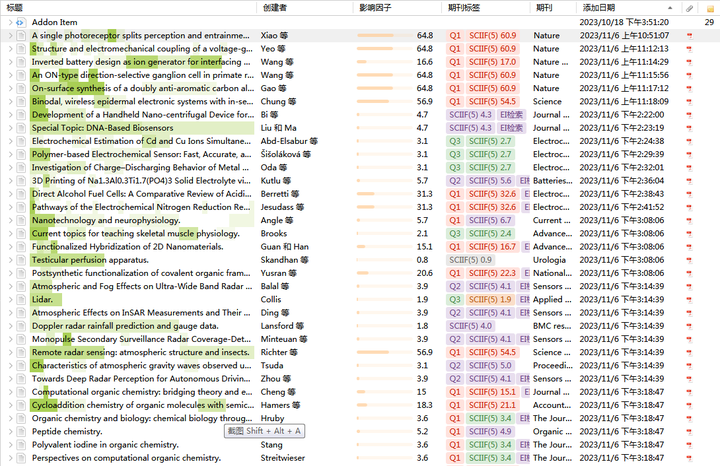Sort by the 期刊标签 column header

tap(463, 8)
